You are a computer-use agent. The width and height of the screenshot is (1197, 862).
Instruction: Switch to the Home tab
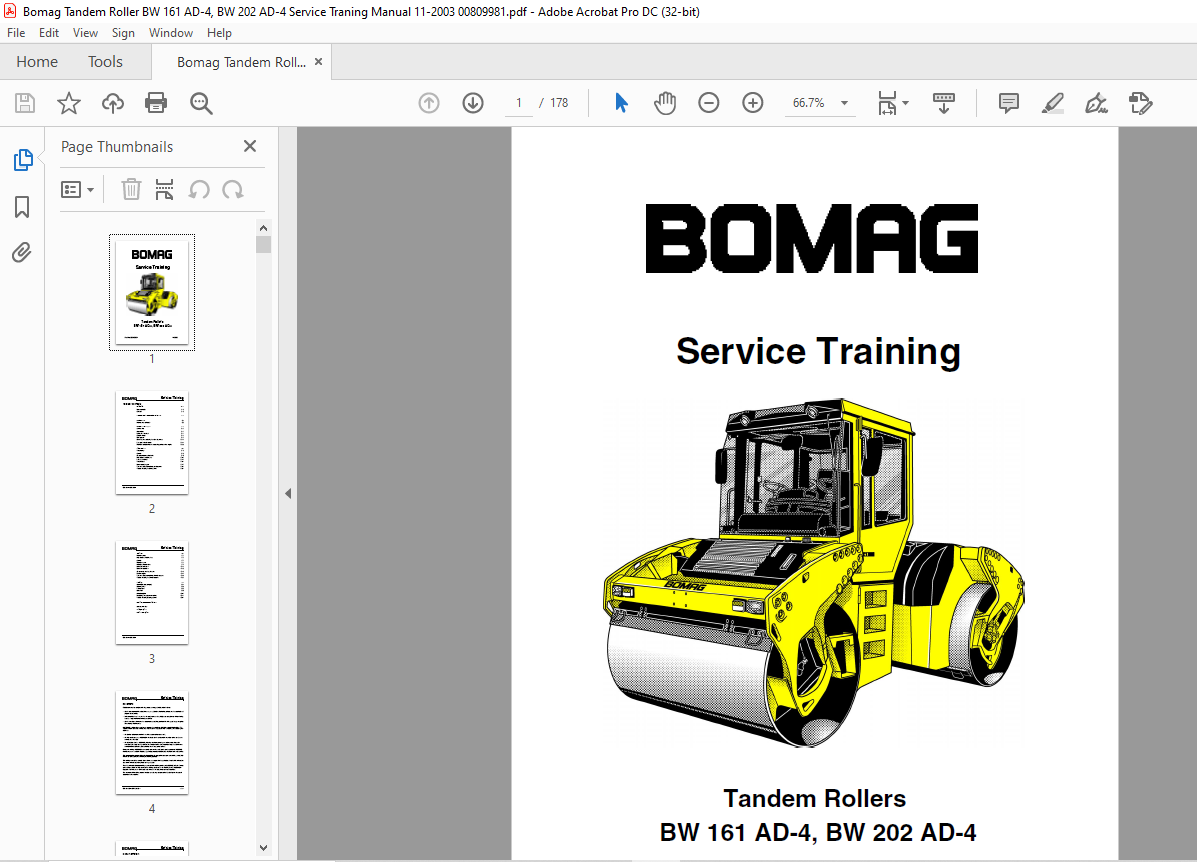tap(37, 62)
